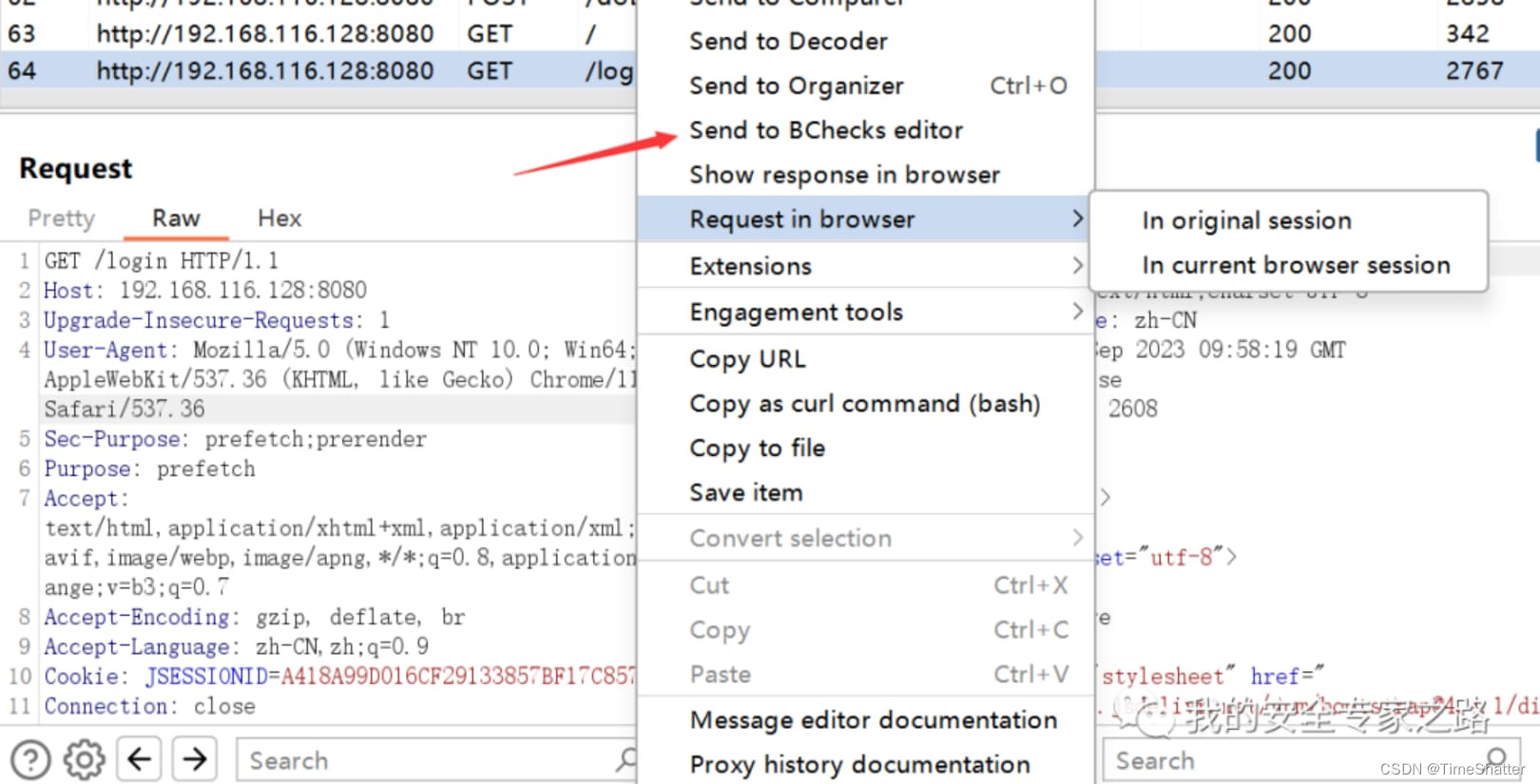Go to previous search match arrow
1540x784 pixels.
[140, 759]
